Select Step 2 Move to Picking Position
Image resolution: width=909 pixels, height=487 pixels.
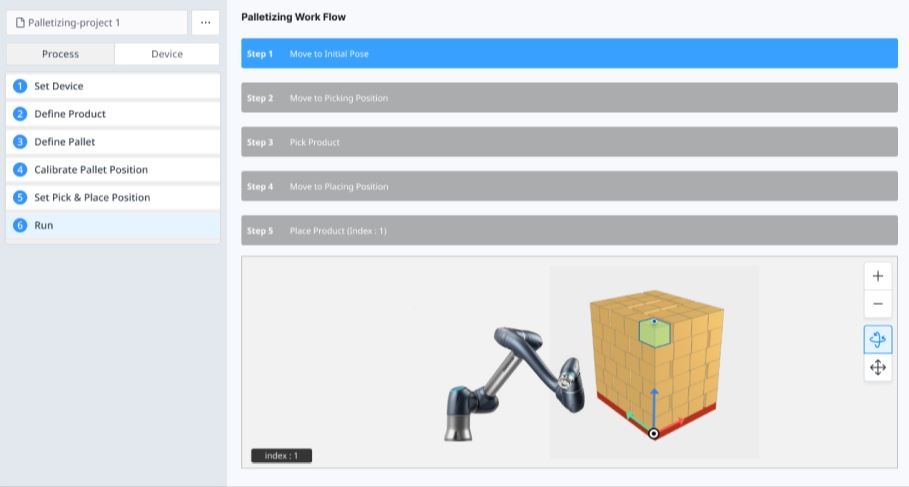(569, 98)
